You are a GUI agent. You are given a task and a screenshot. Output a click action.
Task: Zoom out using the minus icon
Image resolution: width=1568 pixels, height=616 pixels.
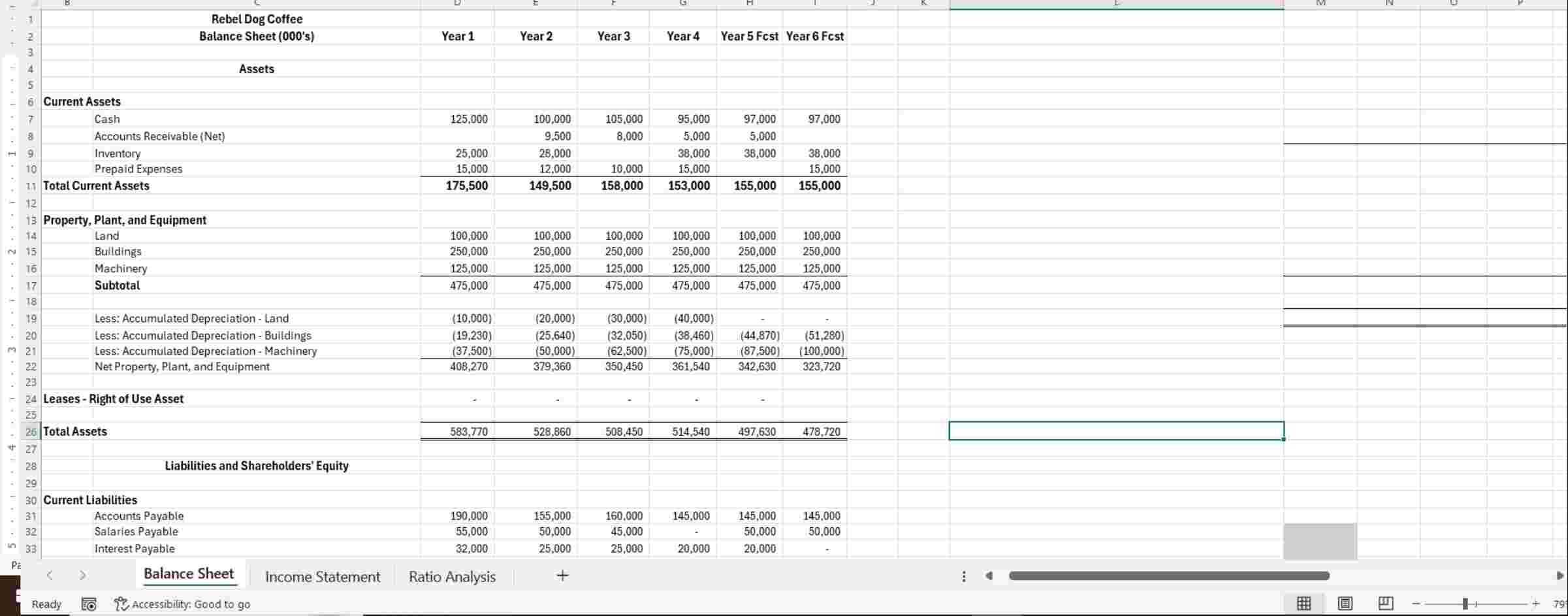point(1415,604)
